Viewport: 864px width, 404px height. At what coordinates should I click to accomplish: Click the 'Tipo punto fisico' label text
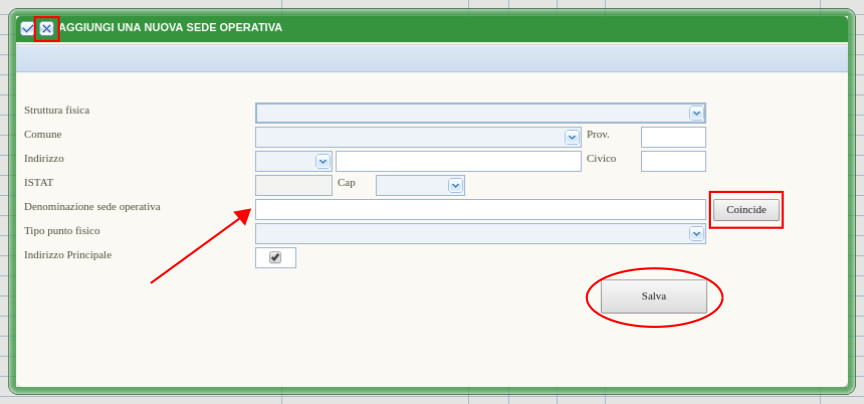click(x=62, y=231)
